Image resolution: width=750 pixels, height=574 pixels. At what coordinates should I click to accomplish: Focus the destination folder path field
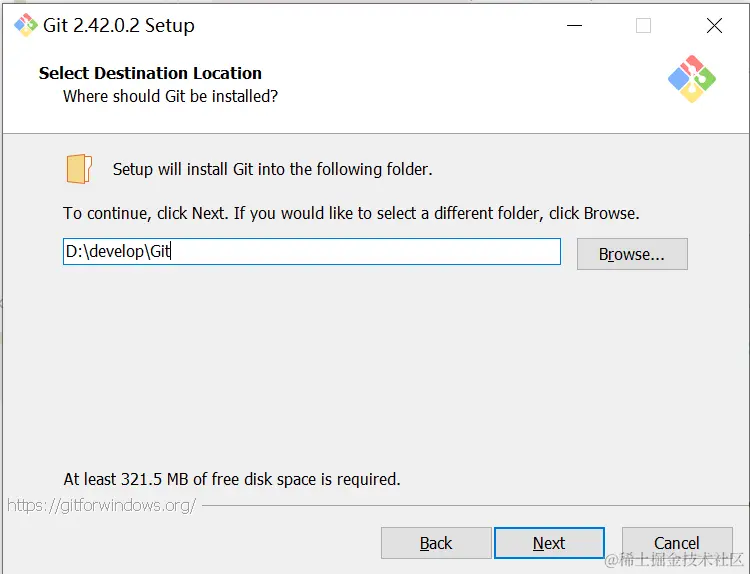(x=311, y=252)
